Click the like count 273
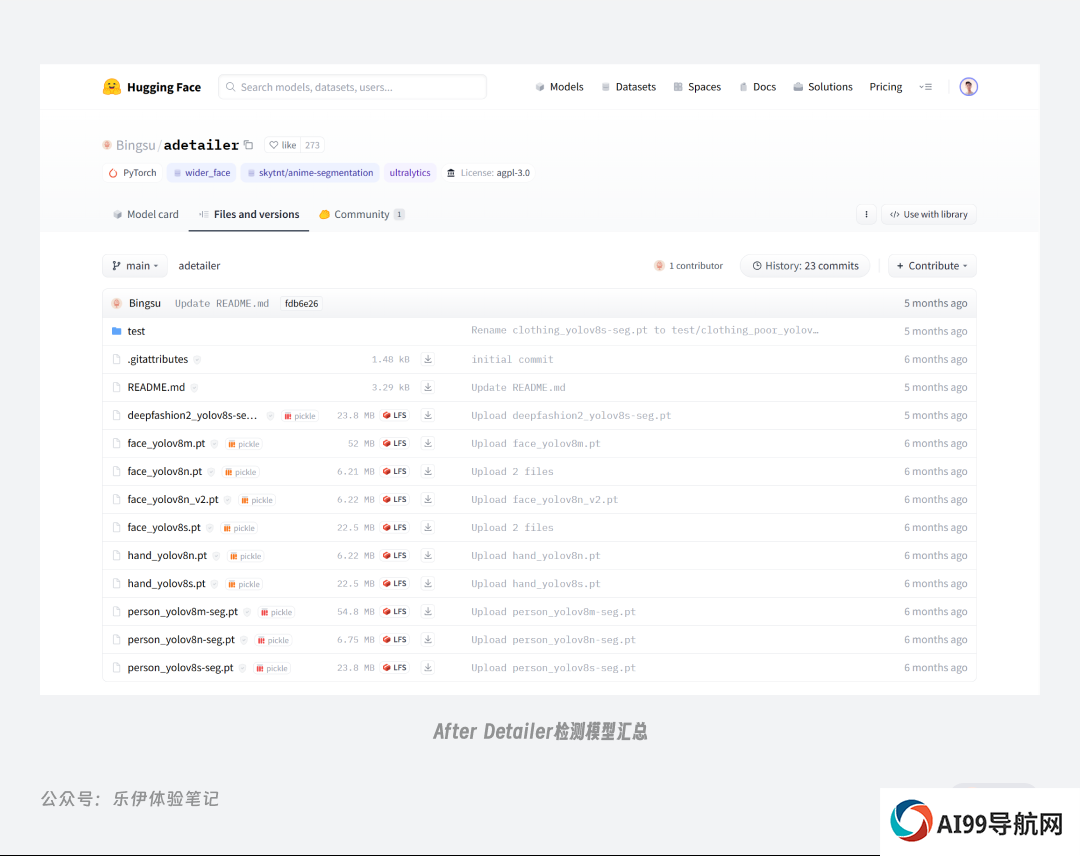This screenshot has width=1080, height=856. pos(312,145)
